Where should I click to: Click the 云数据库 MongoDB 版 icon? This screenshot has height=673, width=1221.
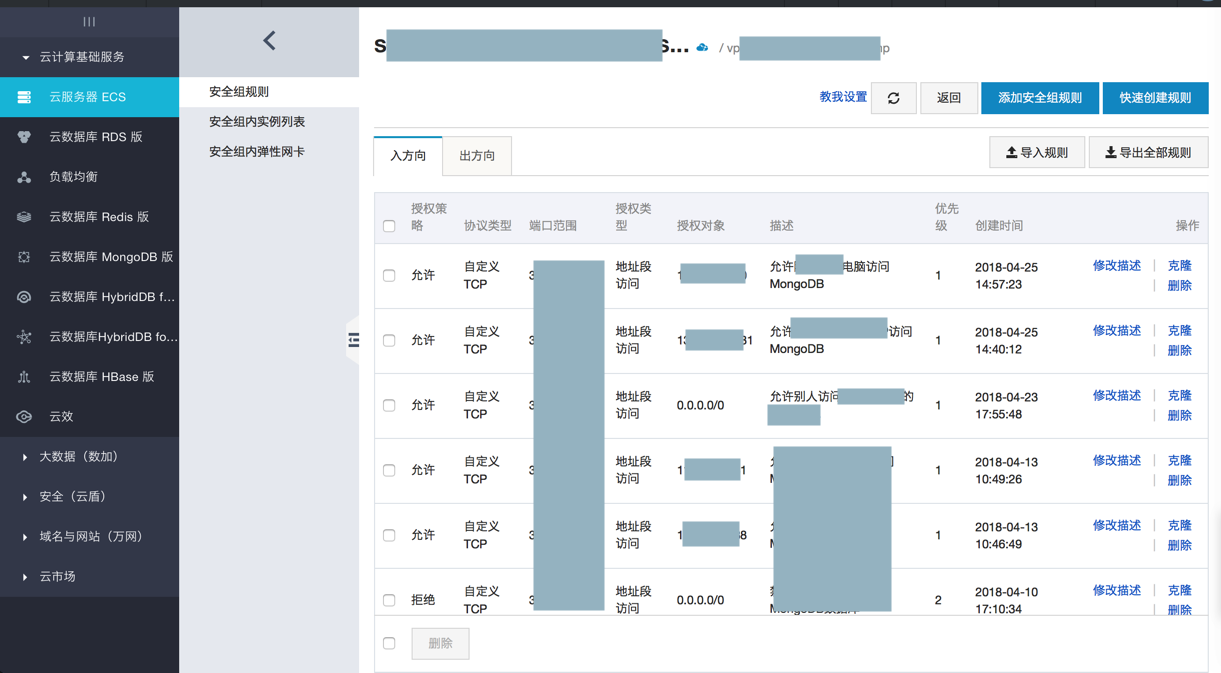click(x=24, y=257)
